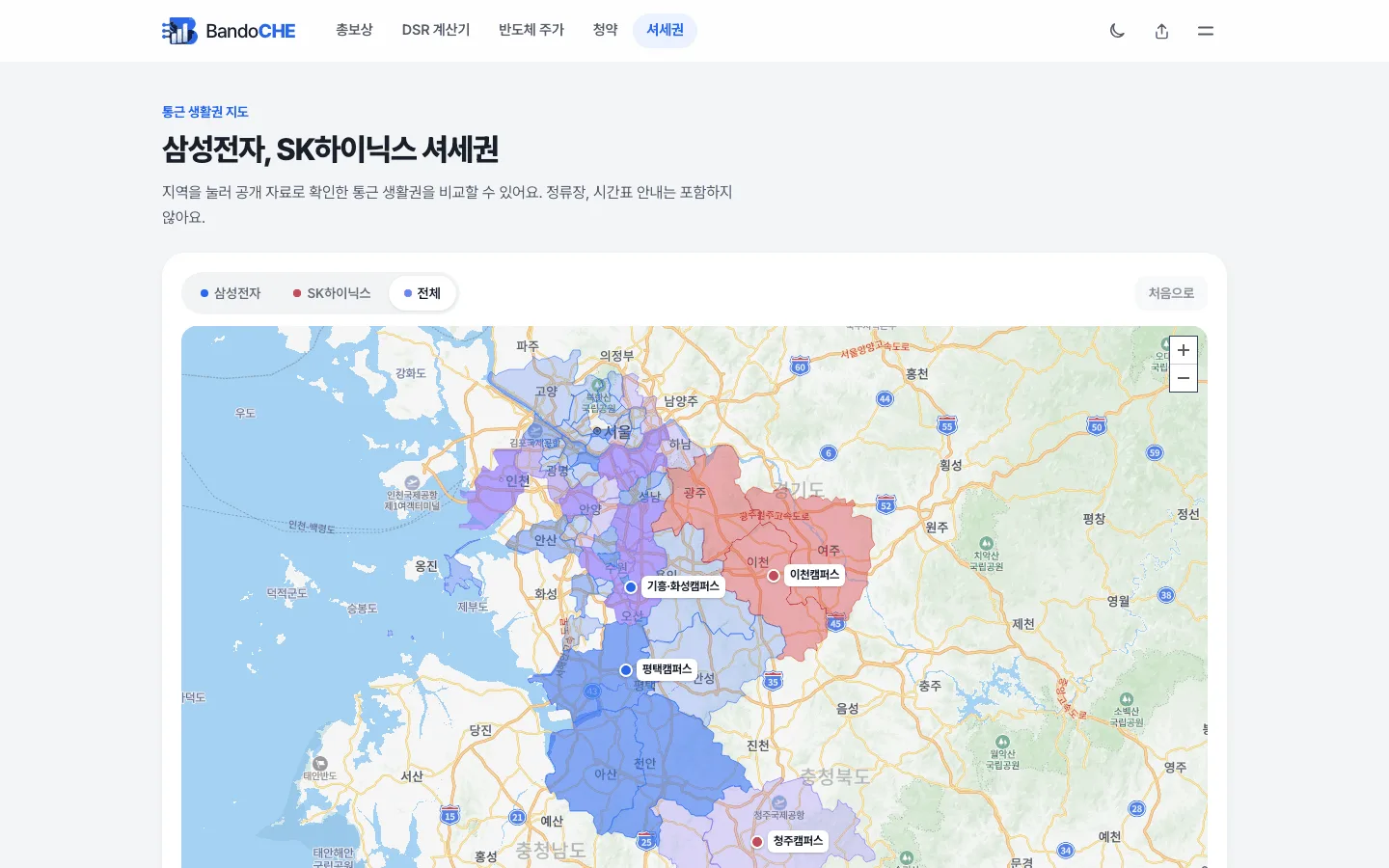Click the 강화도 label on the map

coord(411,373)
